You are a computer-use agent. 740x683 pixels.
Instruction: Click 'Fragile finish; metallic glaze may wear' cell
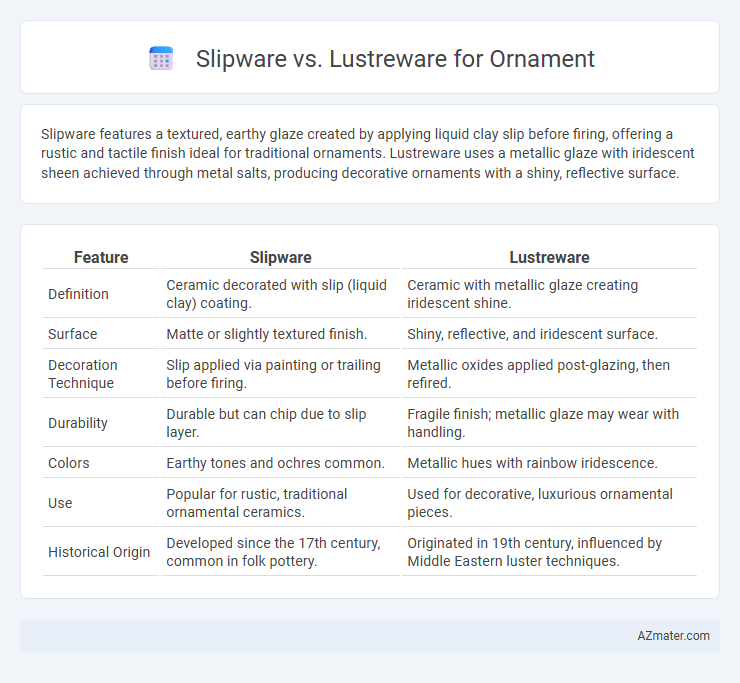pos(549,423)
